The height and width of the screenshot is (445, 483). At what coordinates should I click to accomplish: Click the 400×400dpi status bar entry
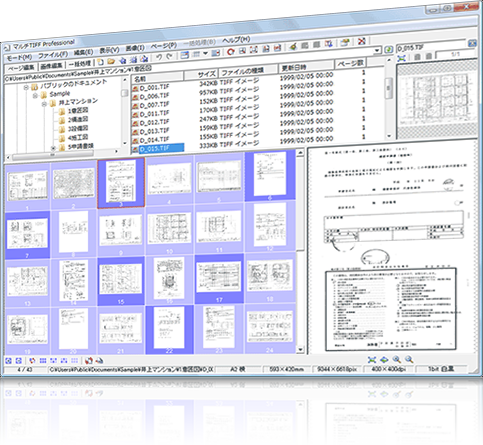coord(388,369)
